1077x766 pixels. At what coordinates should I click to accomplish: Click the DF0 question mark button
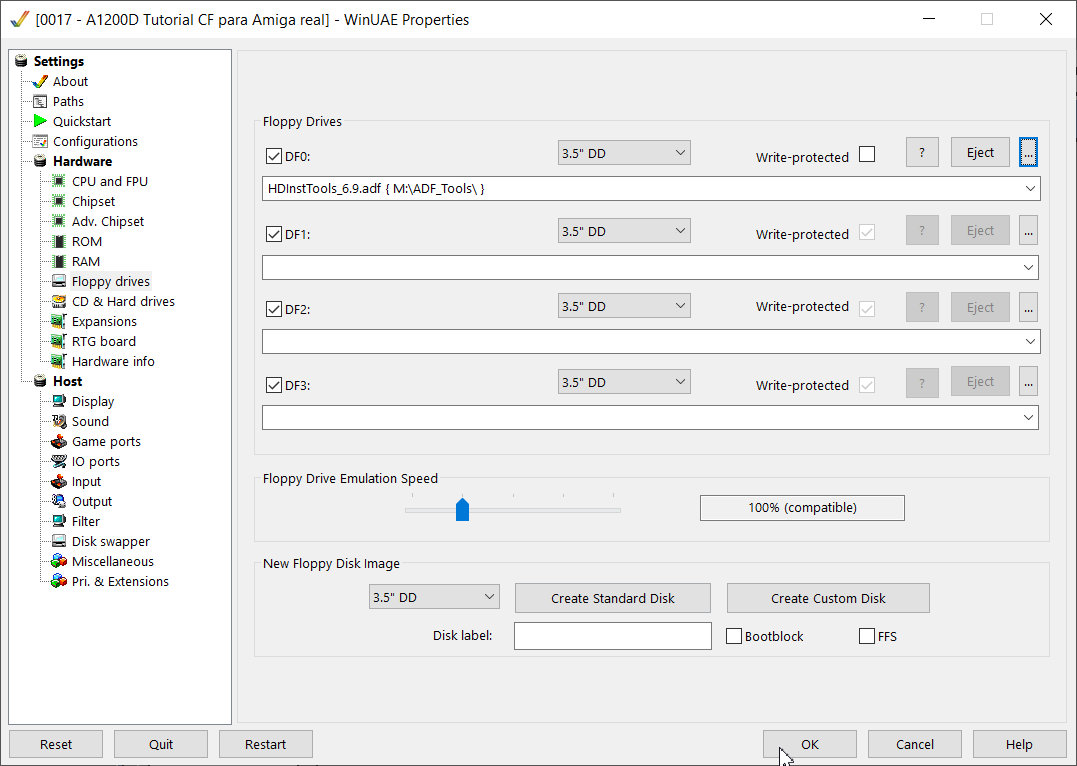[x=922, y=152]
